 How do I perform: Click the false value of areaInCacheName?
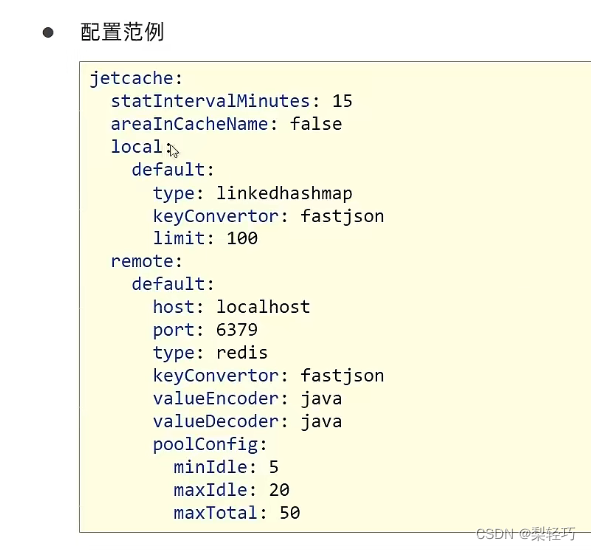[x=316, y=124]
